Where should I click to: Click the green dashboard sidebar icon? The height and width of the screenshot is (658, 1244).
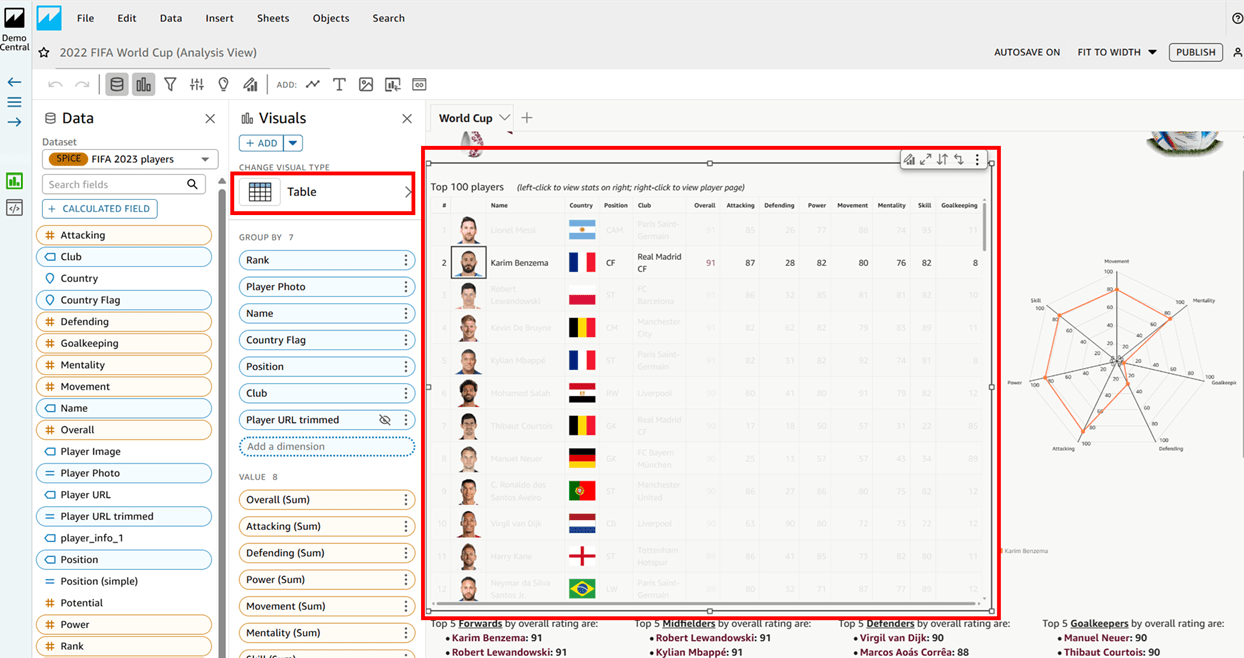pos(14,181)
